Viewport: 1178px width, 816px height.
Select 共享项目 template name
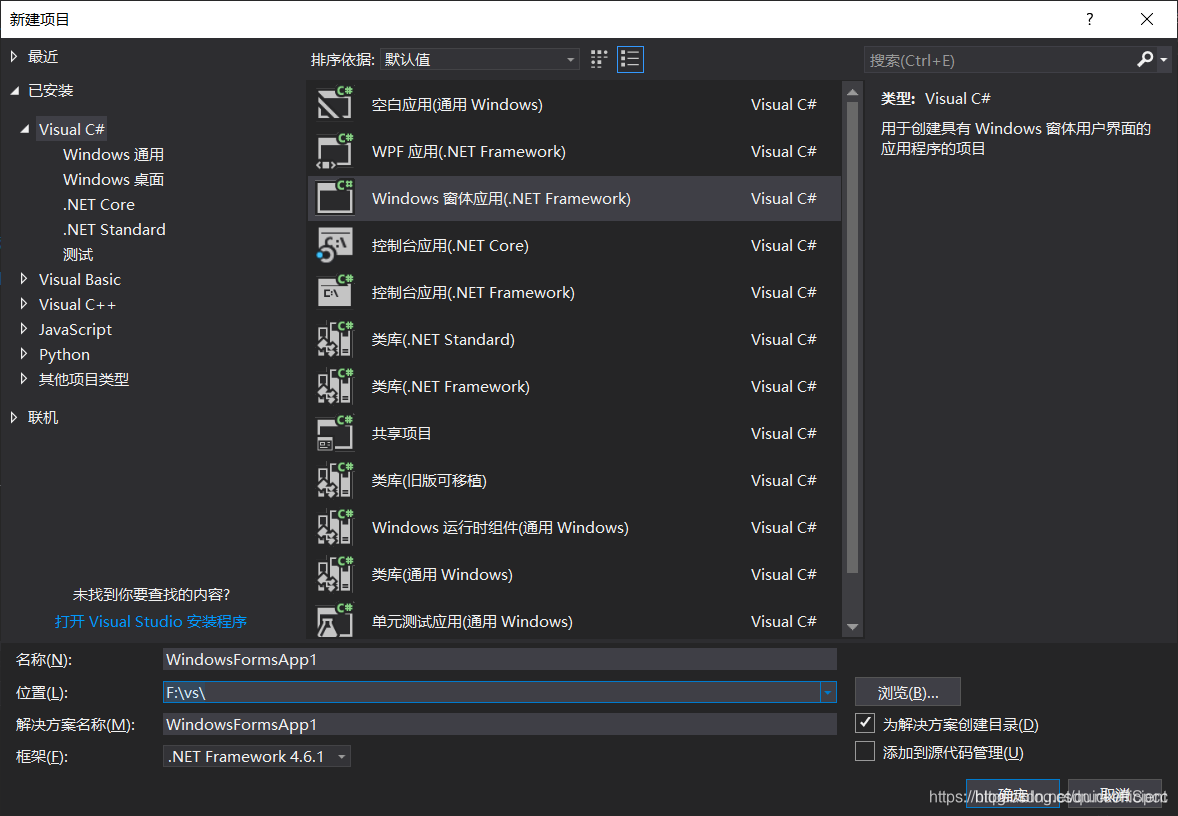tap(401, 434)
